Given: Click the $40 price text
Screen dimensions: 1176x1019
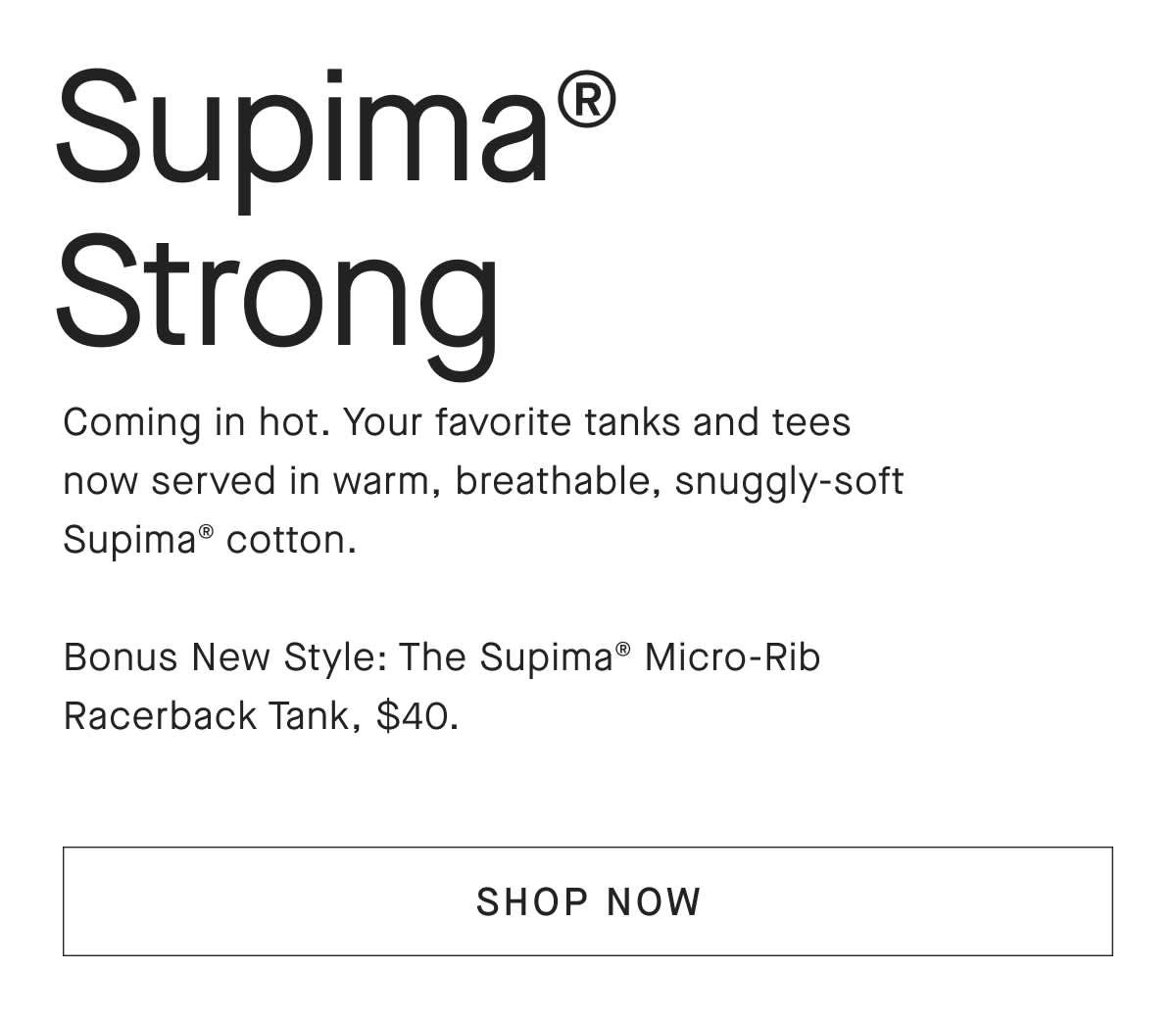Looking at the screenshot, I should pos(416,715).
